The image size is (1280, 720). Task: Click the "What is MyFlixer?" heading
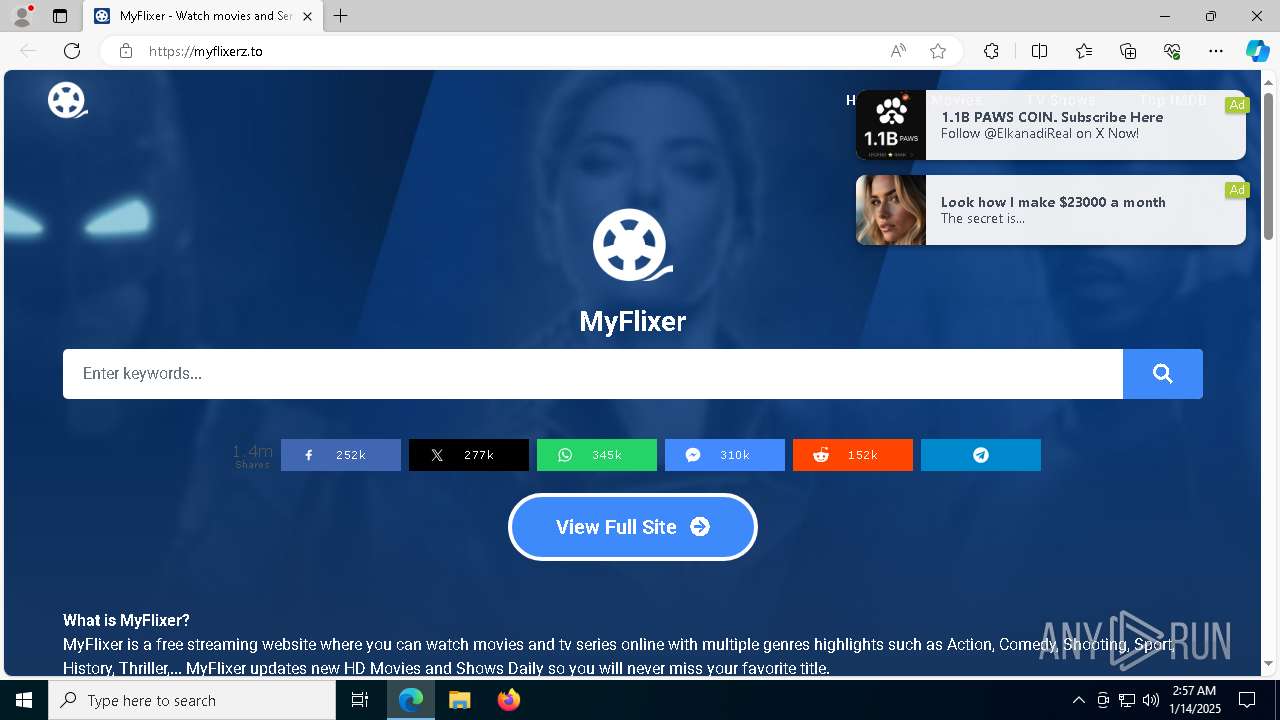tap(126, 620)
